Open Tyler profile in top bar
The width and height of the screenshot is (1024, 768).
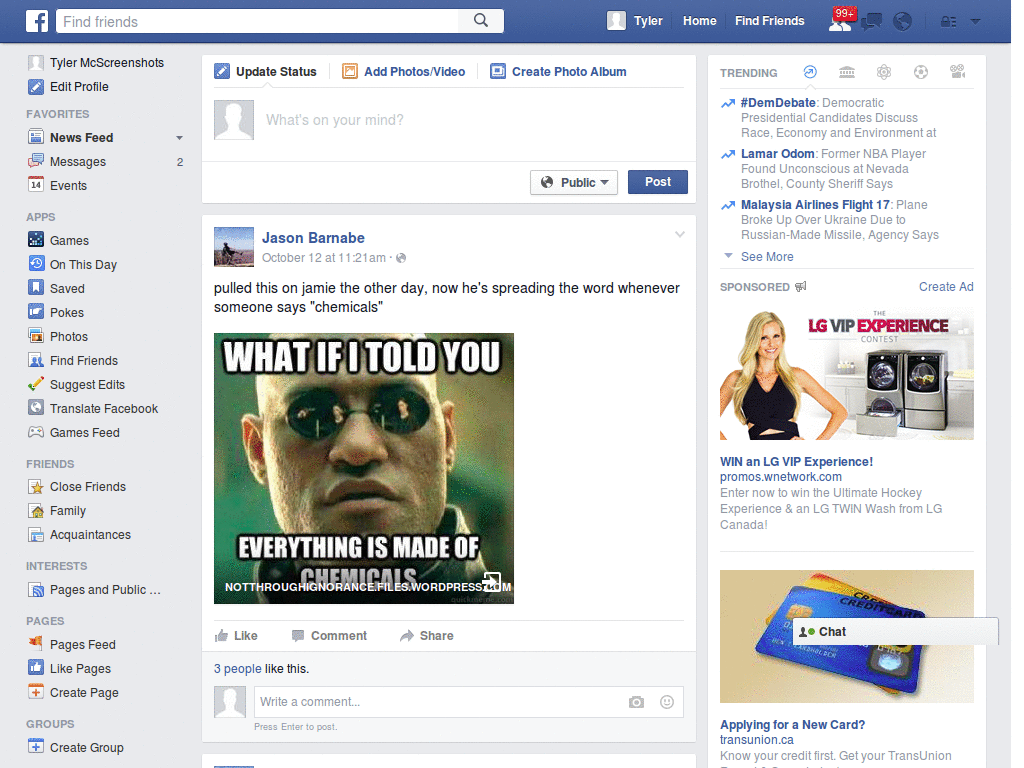coord(635,21)
